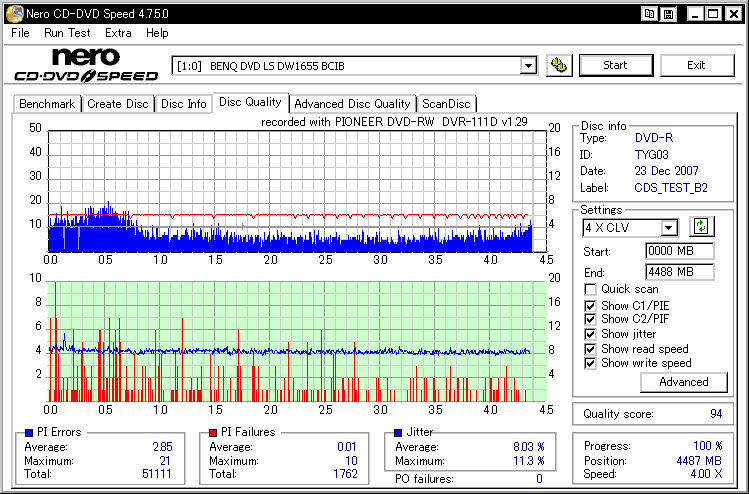The image size is (749, 494).
Task: Select the Disc Quality tab
Action: (x=250, y=102)
